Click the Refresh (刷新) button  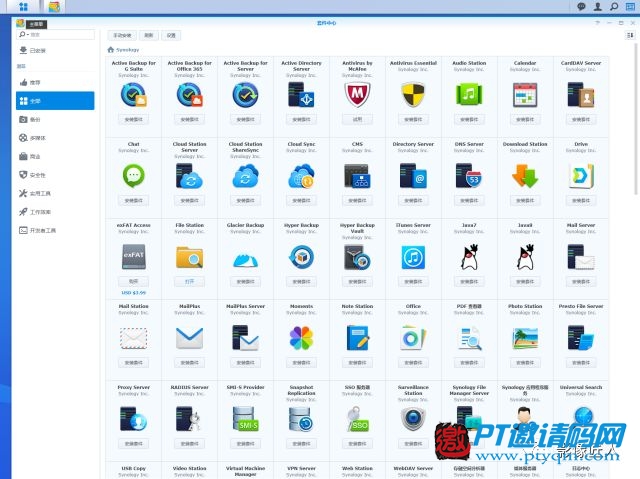(x=149, y=35)
